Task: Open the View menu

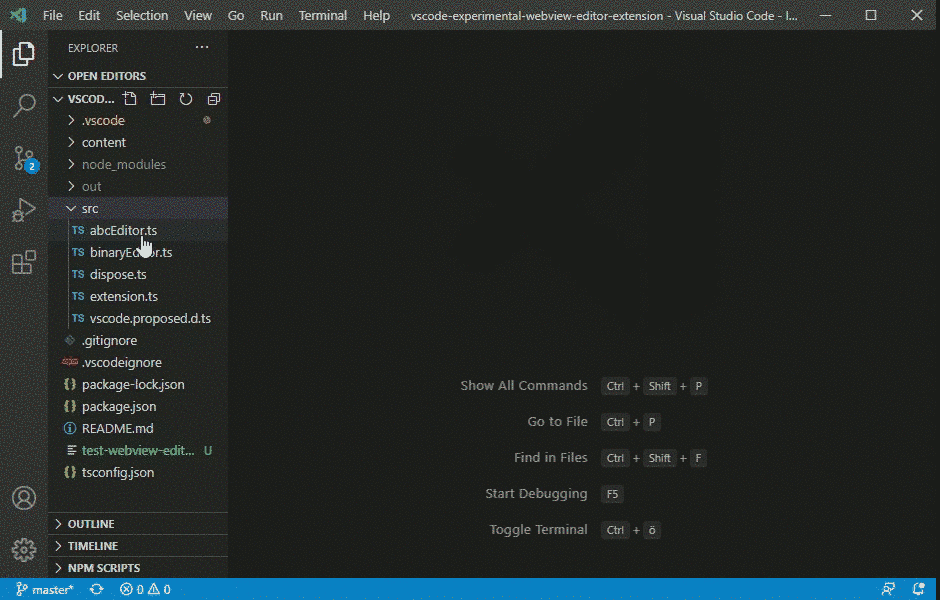Action: (x=198, y=16)
